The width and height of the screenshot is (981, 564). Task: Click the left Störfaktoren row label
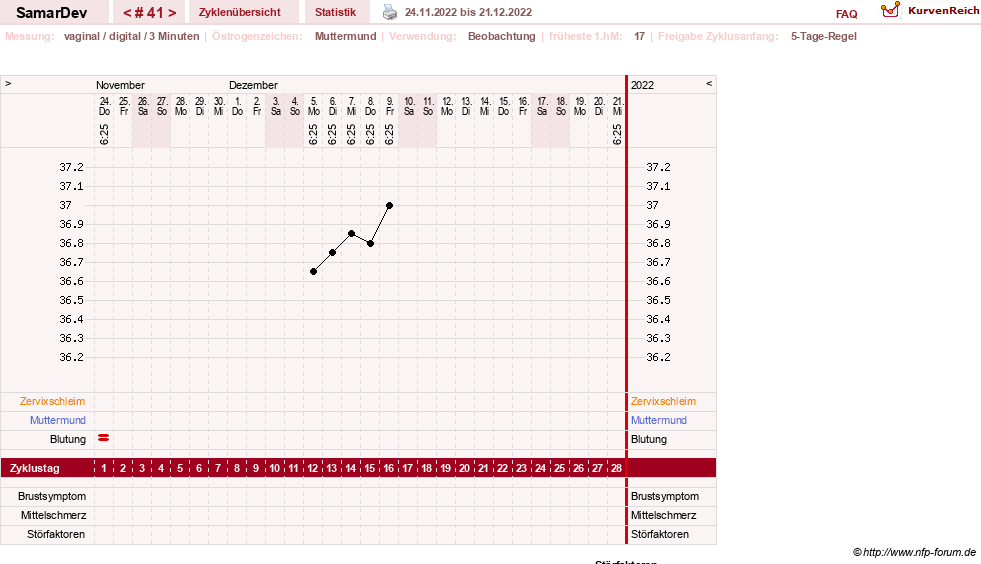coord(56,534)
